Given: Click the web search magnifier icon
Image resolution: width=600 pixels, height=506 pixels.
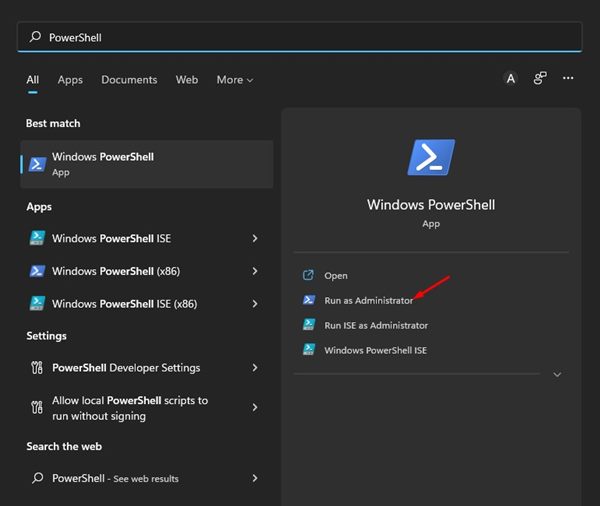Looking at the screenshot, I should pyautogui.click(x=37, y=479).
